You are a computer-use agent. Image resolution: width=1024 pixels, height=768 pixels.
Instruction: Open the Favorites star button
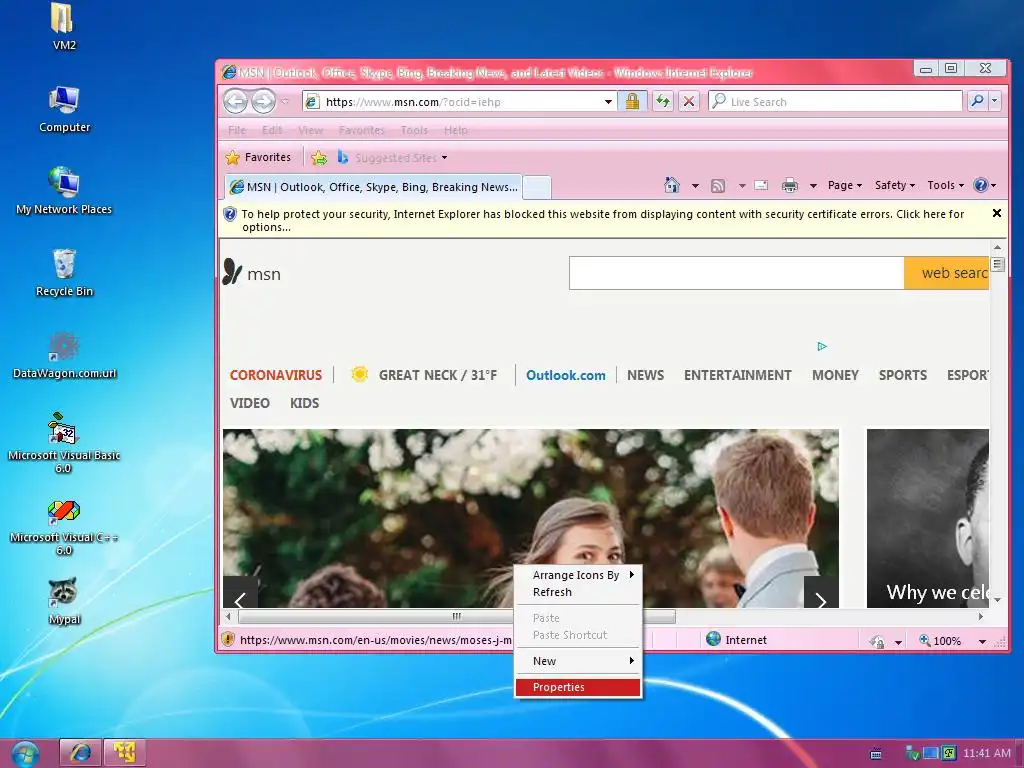[x=259, y=157]
